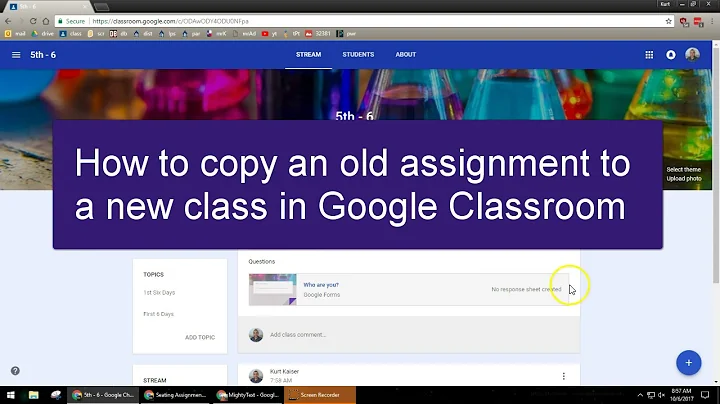This screenshot has height=404, width=720.
Task: Open Screen Recorder from the taskbar
Action: (x=320, y=395)
